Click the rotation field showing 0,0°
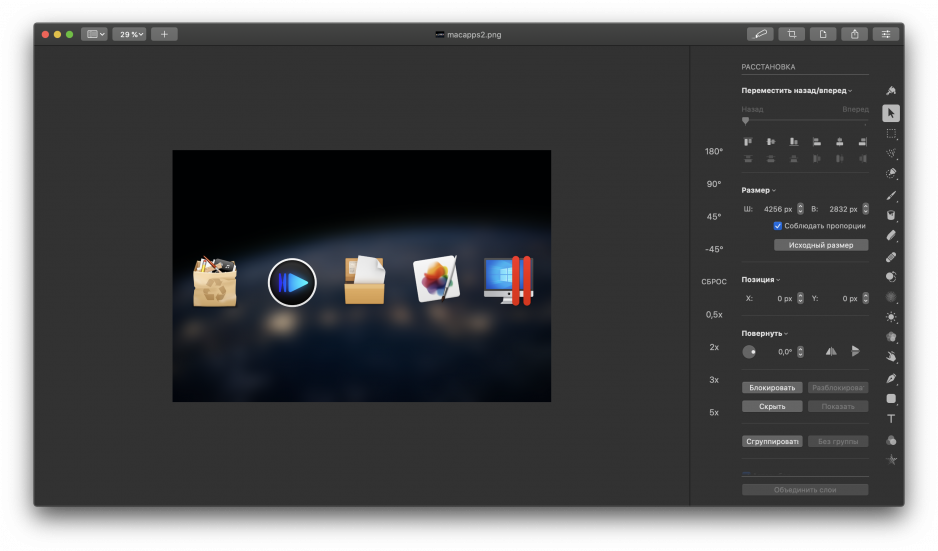The image size is (938, 551). coord(784,352)
